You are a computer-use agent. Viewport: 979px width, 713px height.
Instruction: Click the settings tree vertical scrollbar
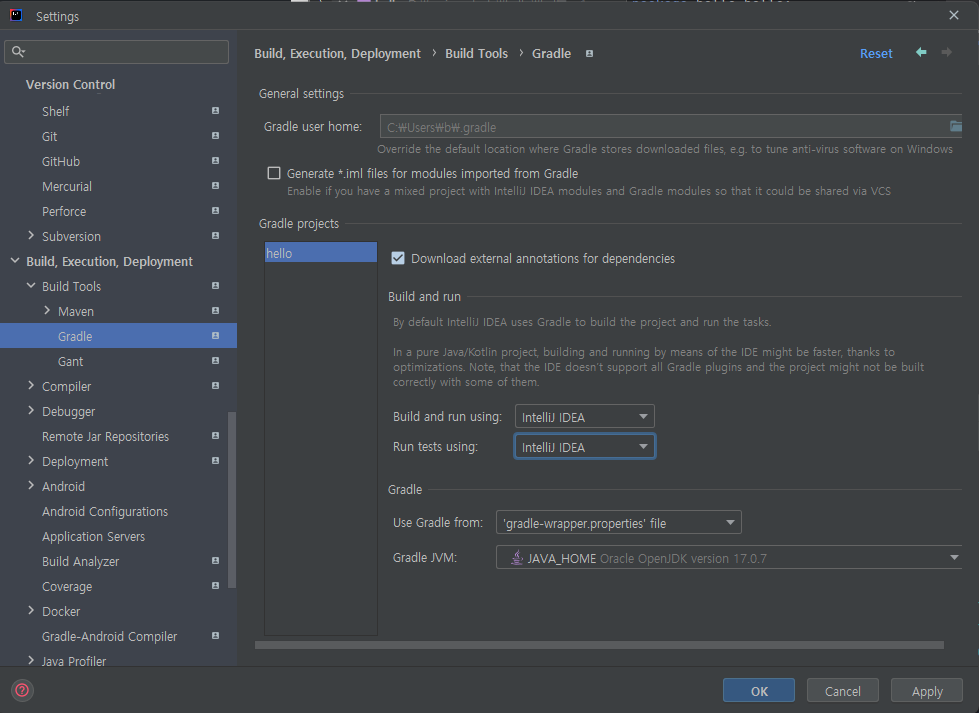coord(232,499)
